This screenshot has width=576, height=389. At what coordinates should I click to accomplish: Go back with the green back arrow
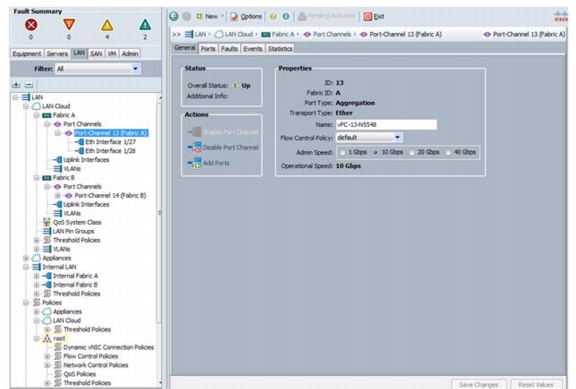point(174,16)
